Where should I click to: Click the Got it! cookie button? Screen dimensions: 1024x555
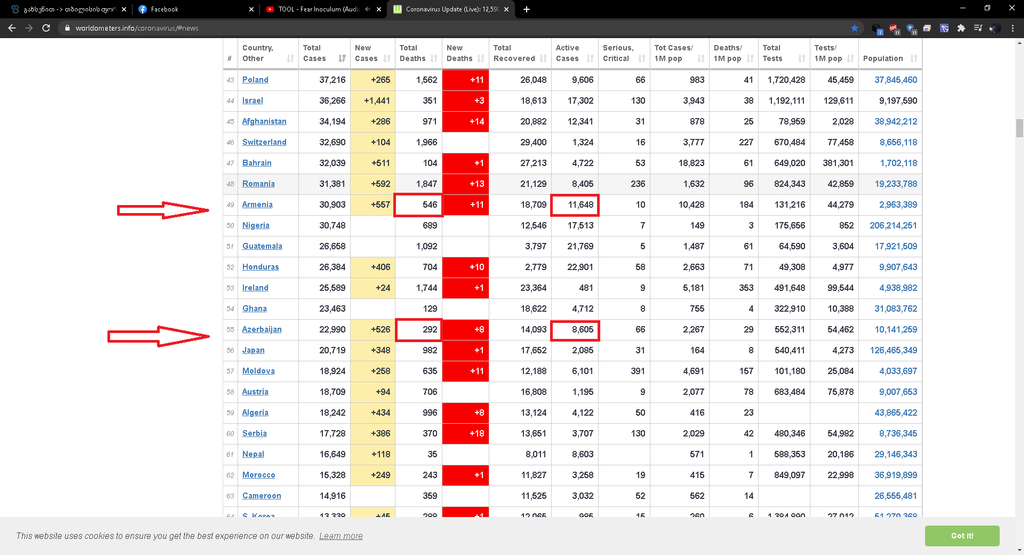(962, 535)
